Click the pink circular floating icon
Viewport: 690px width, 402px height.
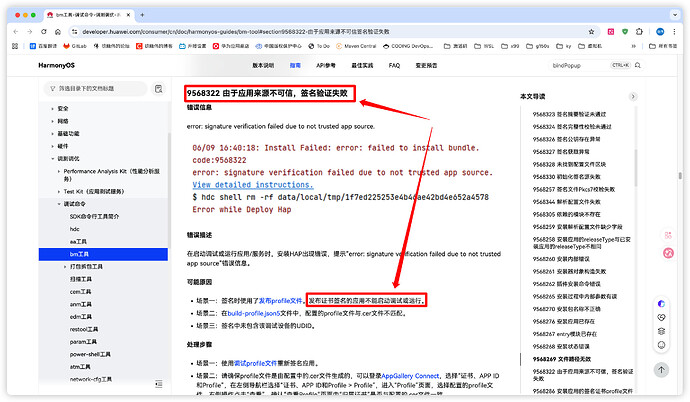668,253
